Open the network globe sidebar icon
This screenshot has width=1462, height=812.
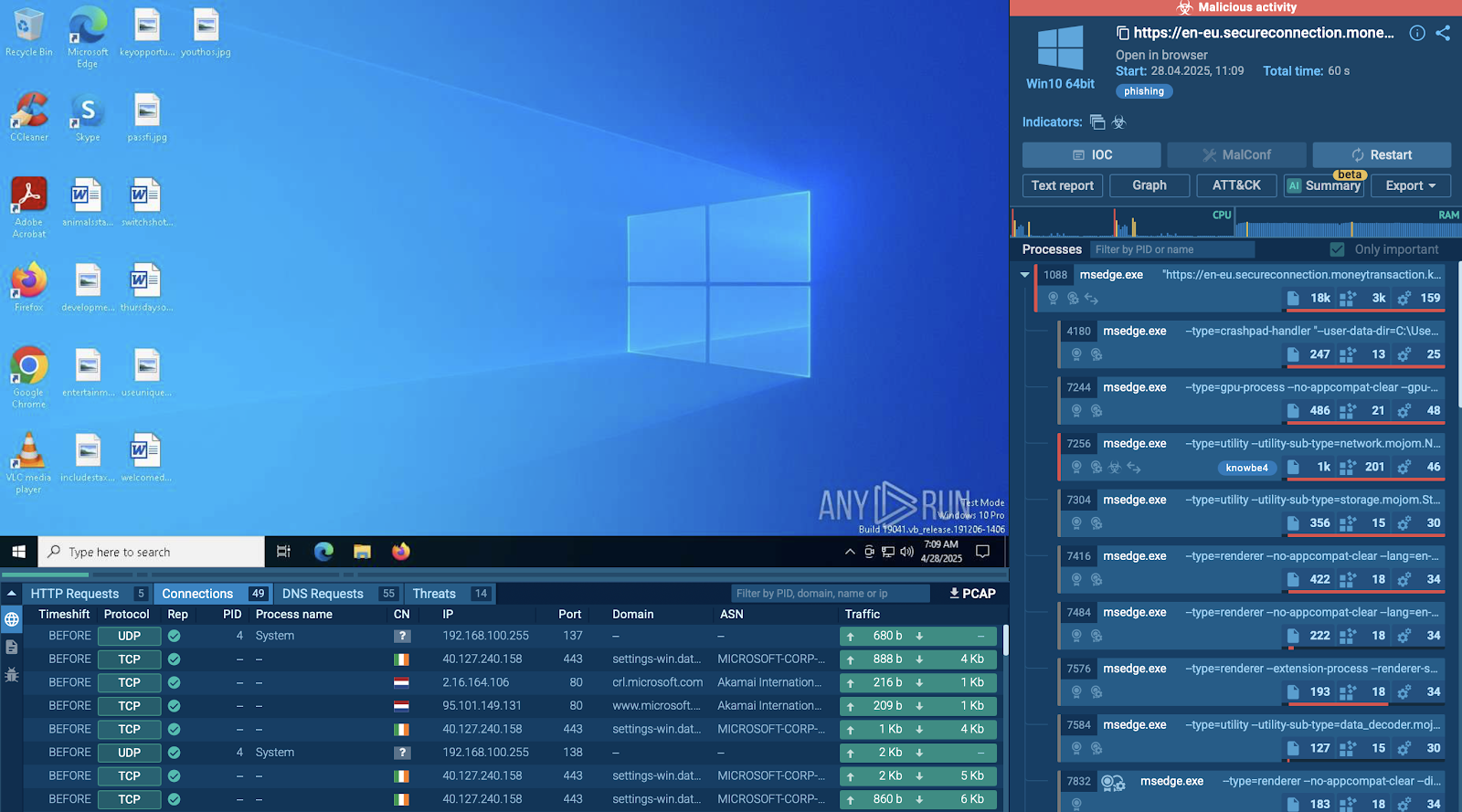[x=12, y=619]
